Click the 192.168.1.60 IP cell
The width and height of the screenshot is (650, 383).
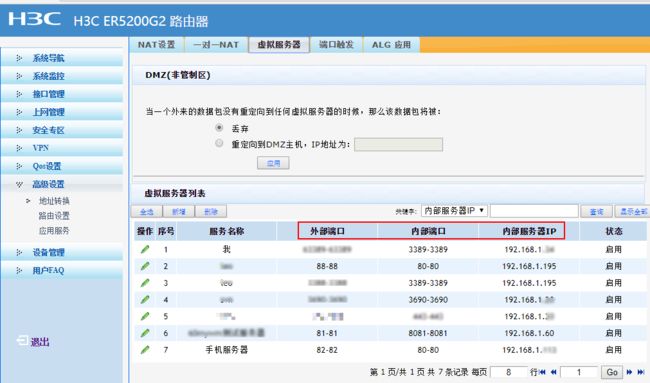tap(529, 333)
